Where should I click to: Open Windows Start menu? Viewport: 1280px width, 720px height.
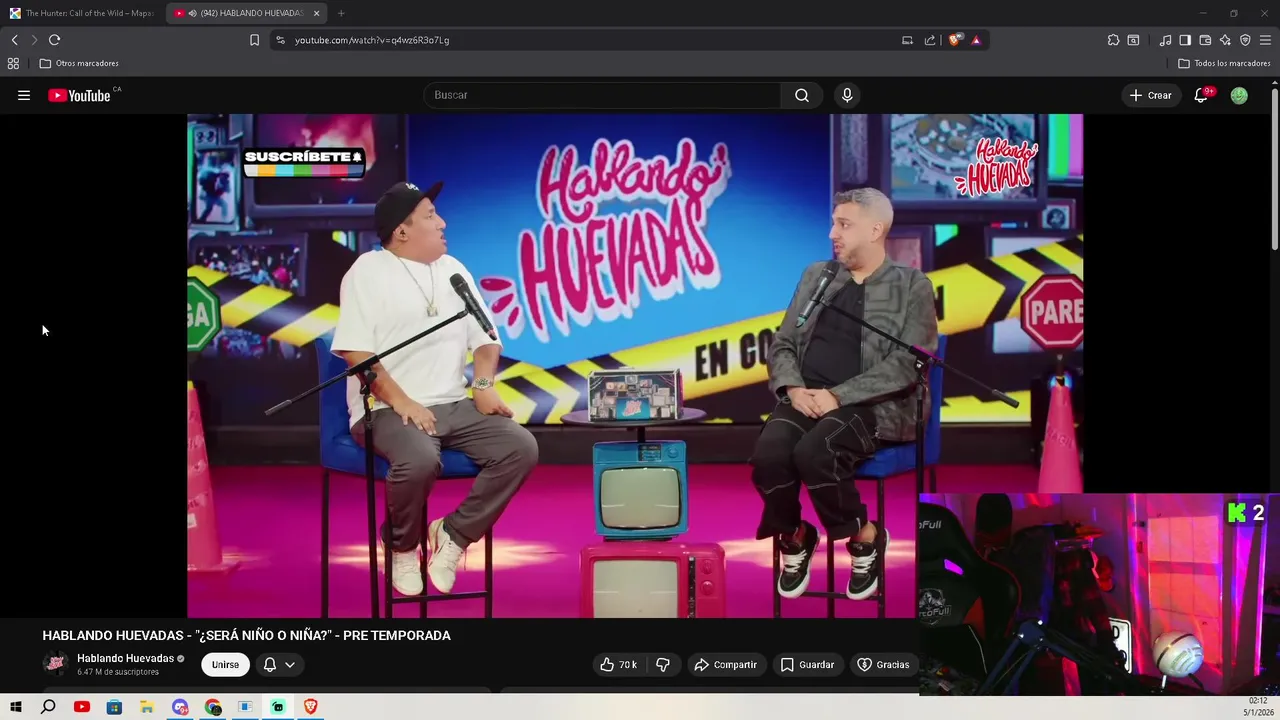[x=15, y=707]
